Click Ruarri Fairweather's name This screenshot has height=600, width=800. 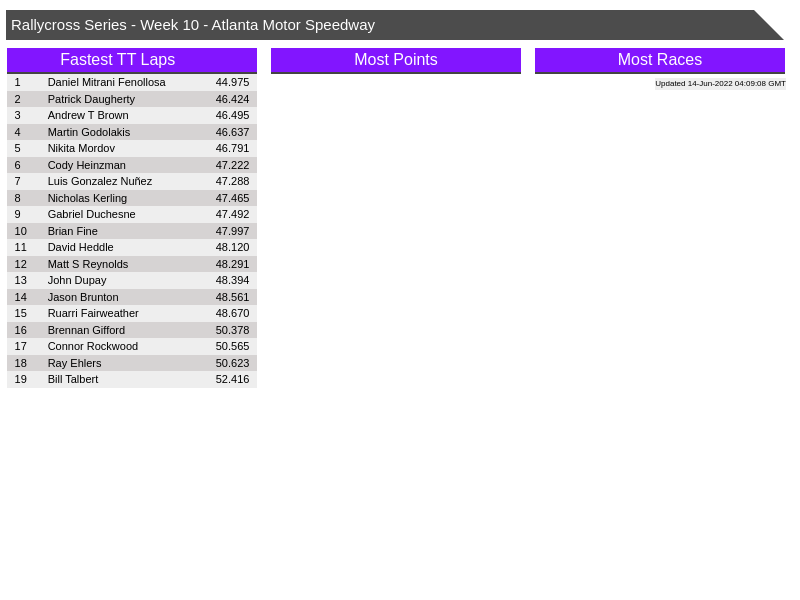coord(93,313)
